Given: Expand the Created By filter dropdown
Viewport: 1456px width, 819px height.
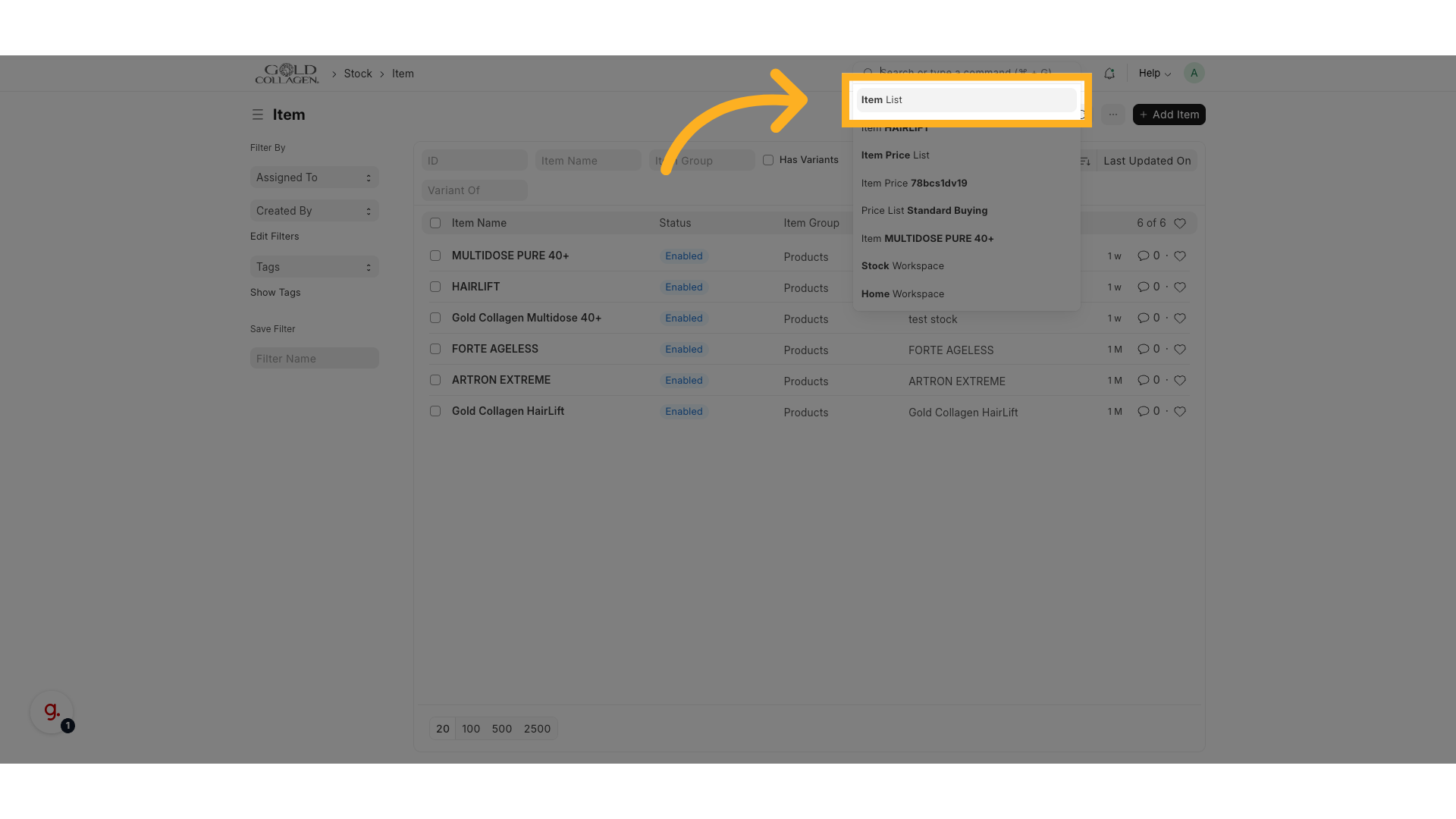Looking at the screenshot, I should pyautogui.click(x=314, y=211).
